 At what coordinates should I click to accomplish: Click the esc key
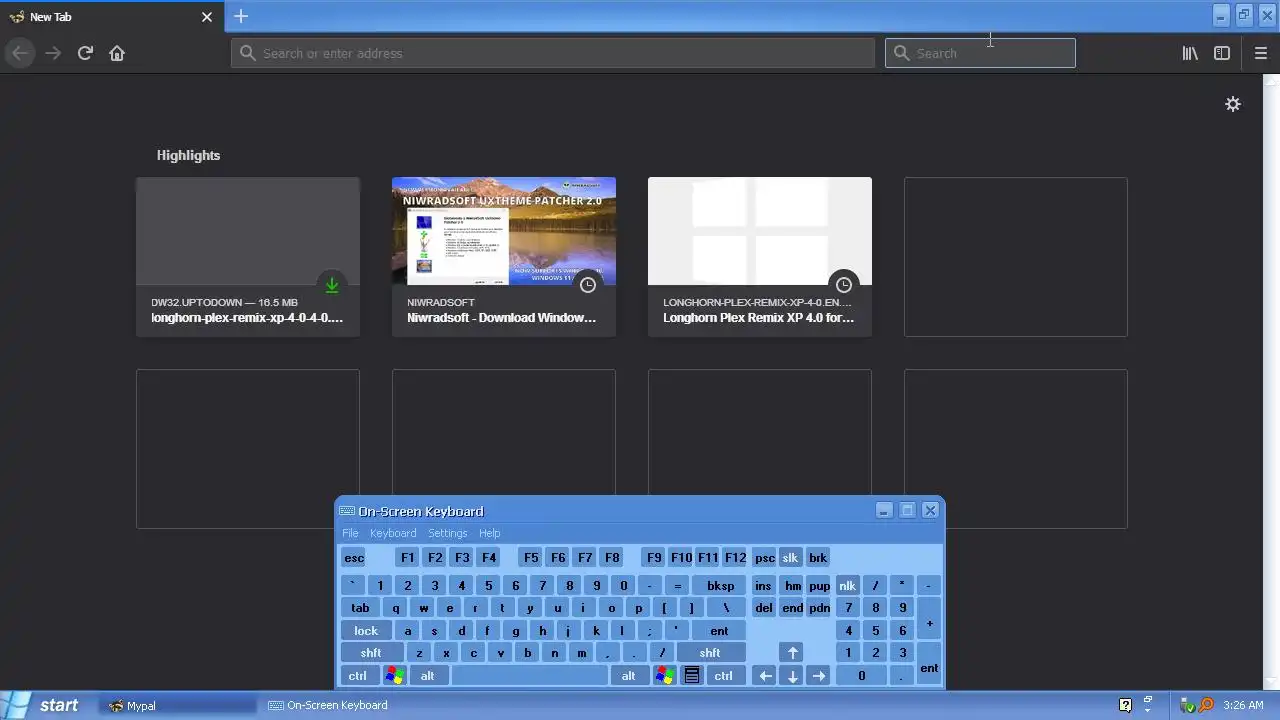pyautogui.click(x=354, y=558)
